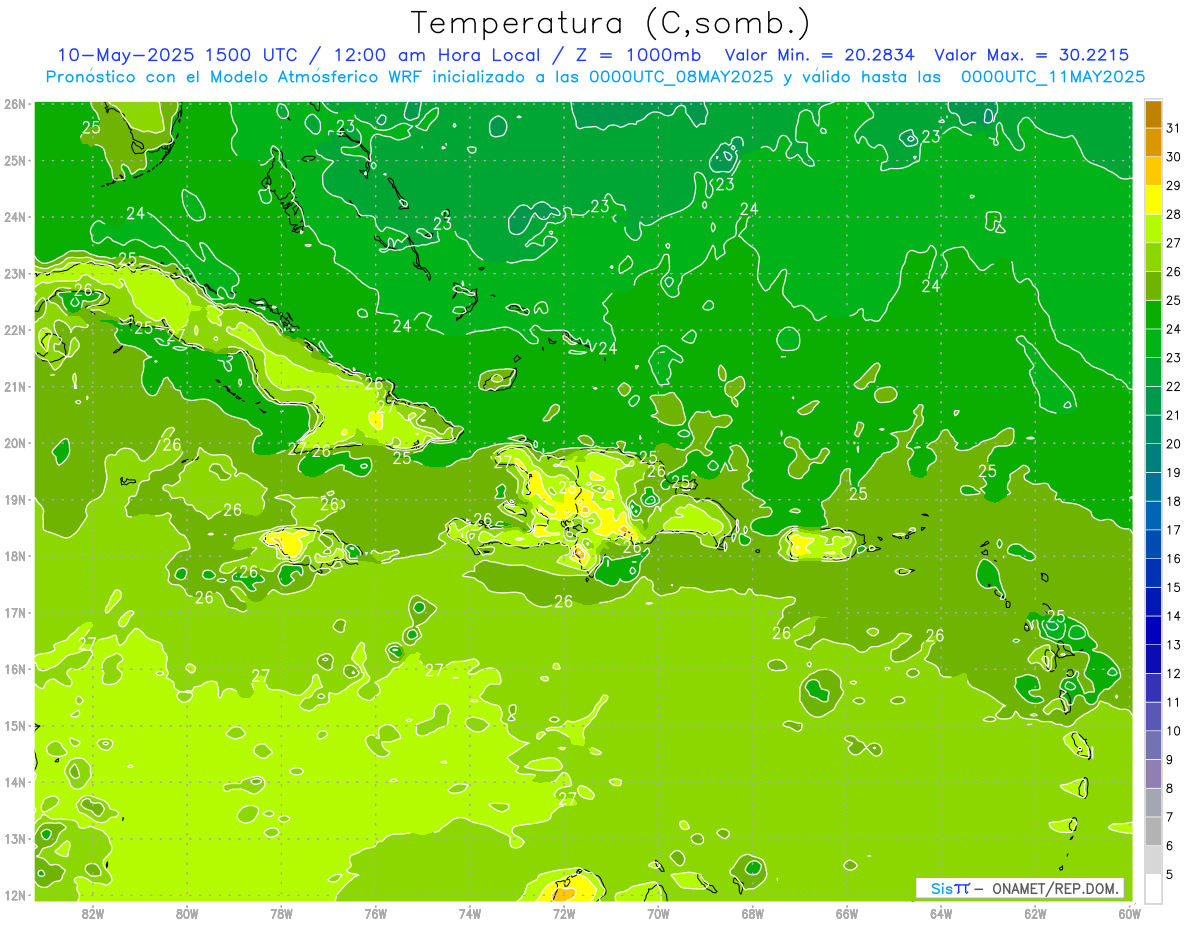Click color scale label "11"
This screenshot has width=1200, height=927.
pos(1173,702)
